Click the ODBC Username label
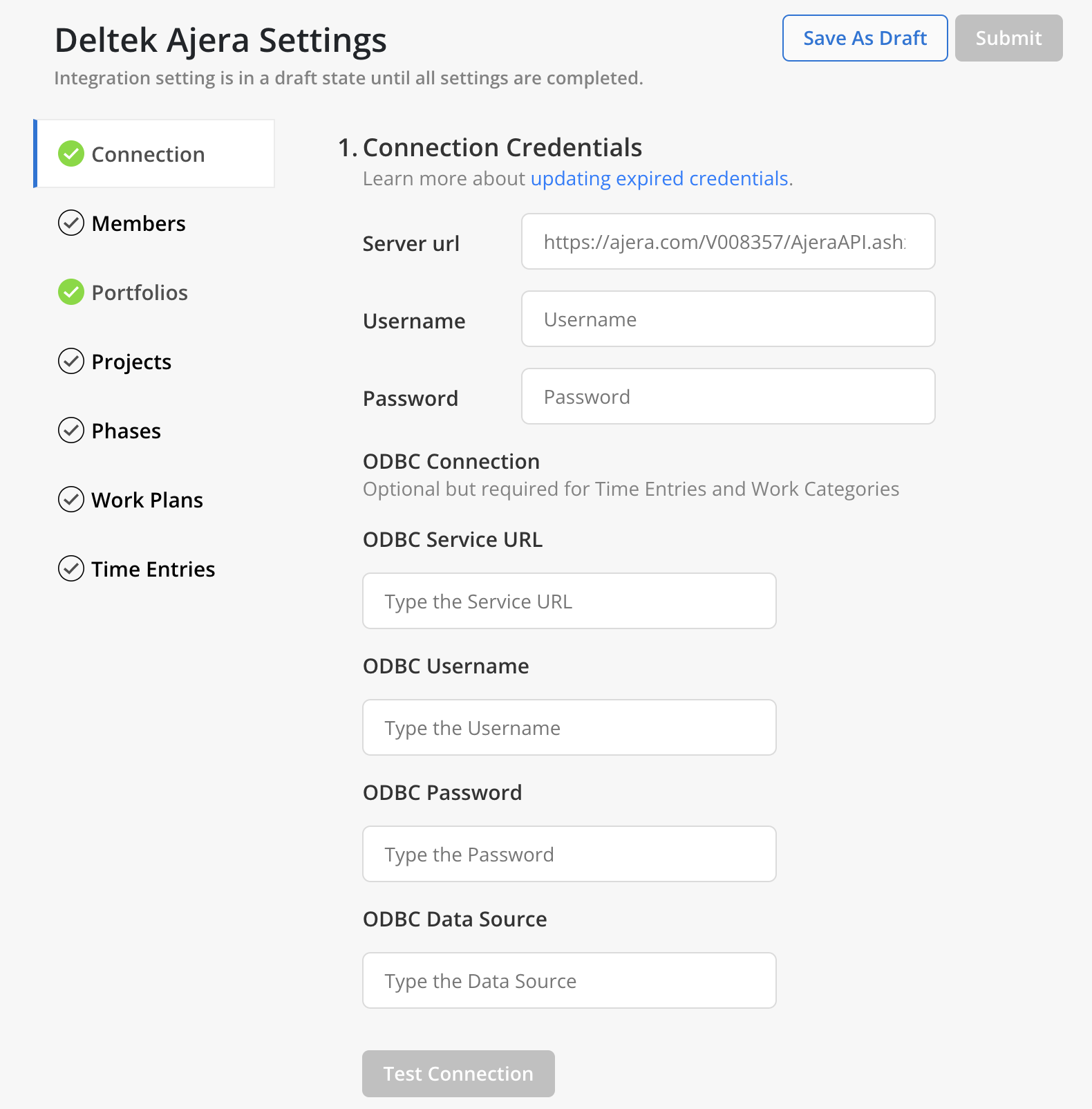1092x1109 pixels. tap(446, 666)
